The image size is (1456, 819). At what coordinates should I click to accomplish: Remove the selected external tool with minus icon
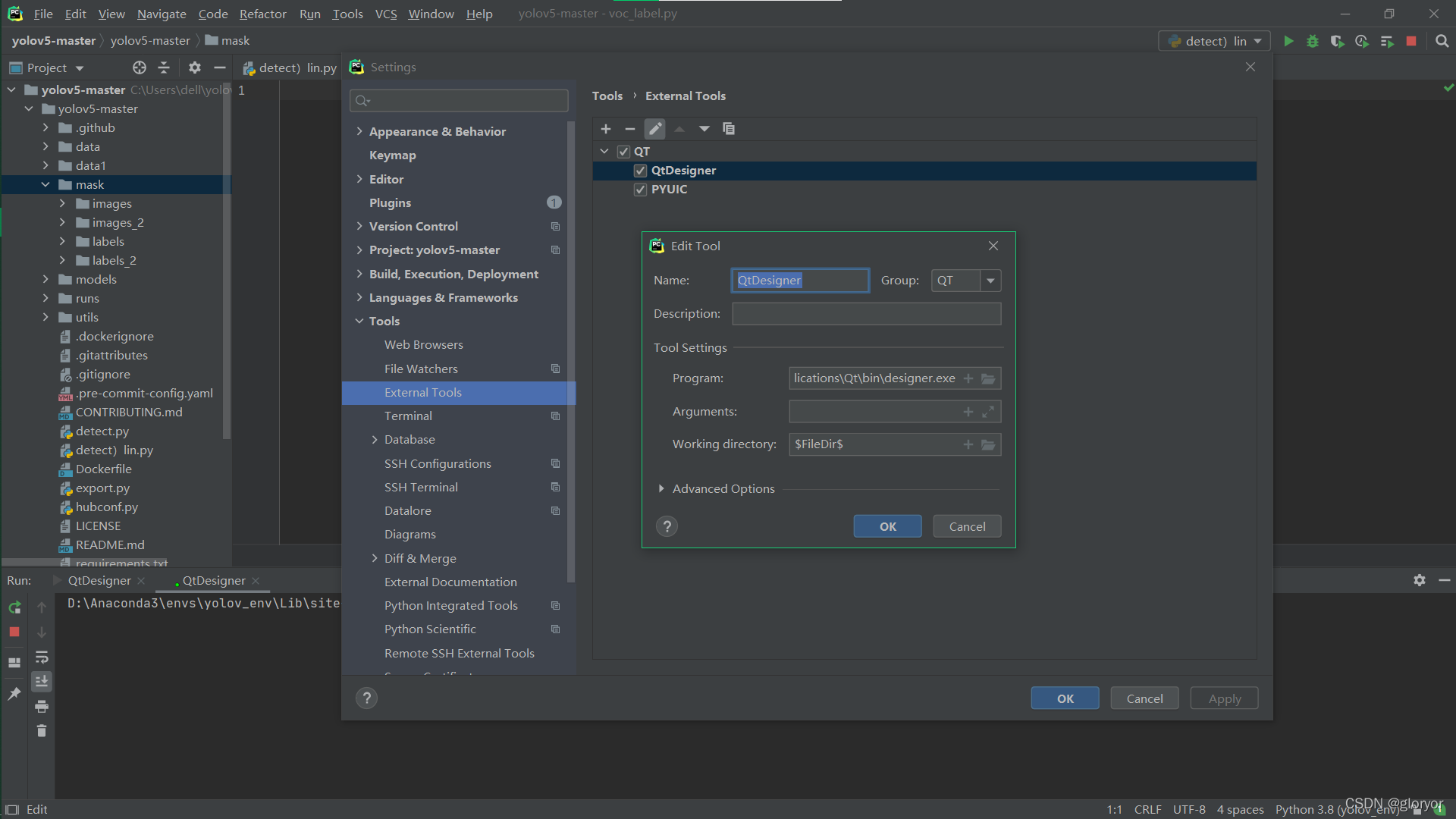click(x=630, y=129)
